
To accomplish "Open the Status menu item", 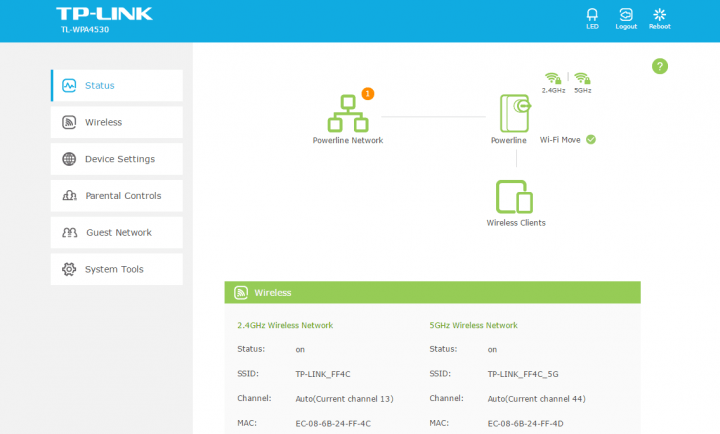I will tap(117, 85).
